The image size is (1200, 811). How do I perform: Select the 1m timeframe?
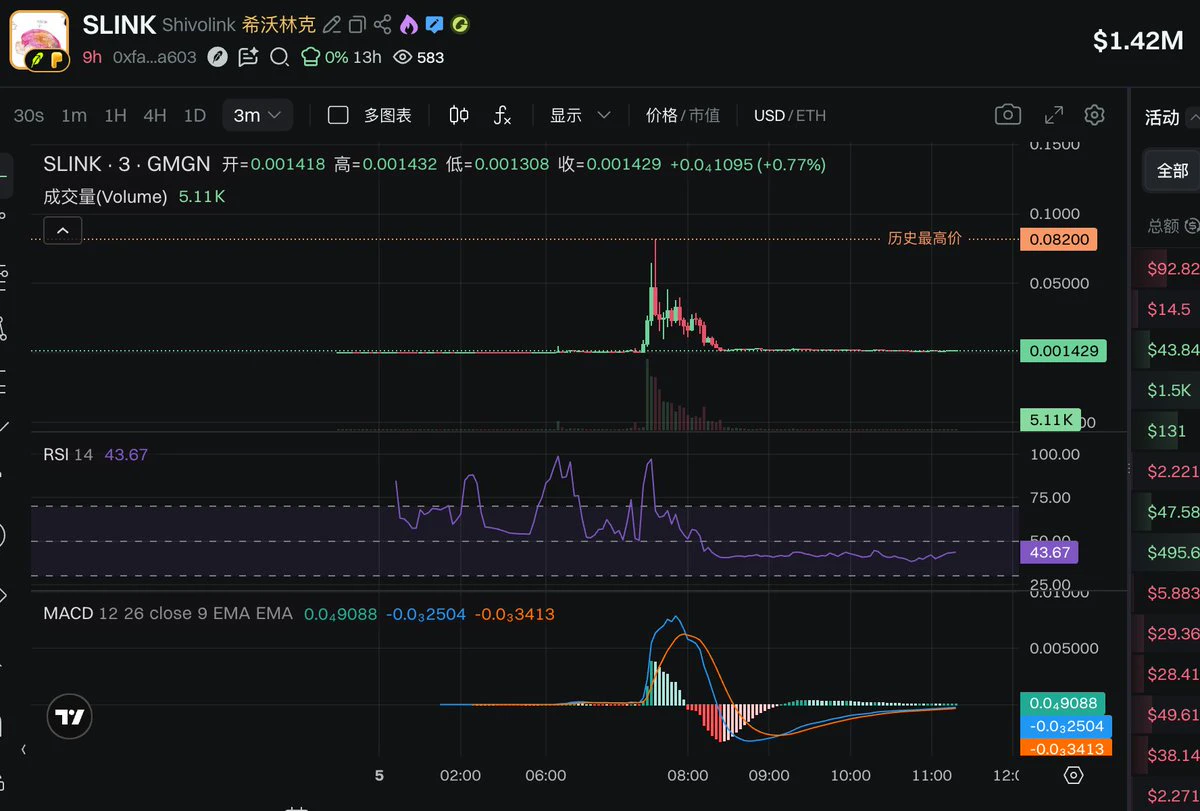(74, 115)
